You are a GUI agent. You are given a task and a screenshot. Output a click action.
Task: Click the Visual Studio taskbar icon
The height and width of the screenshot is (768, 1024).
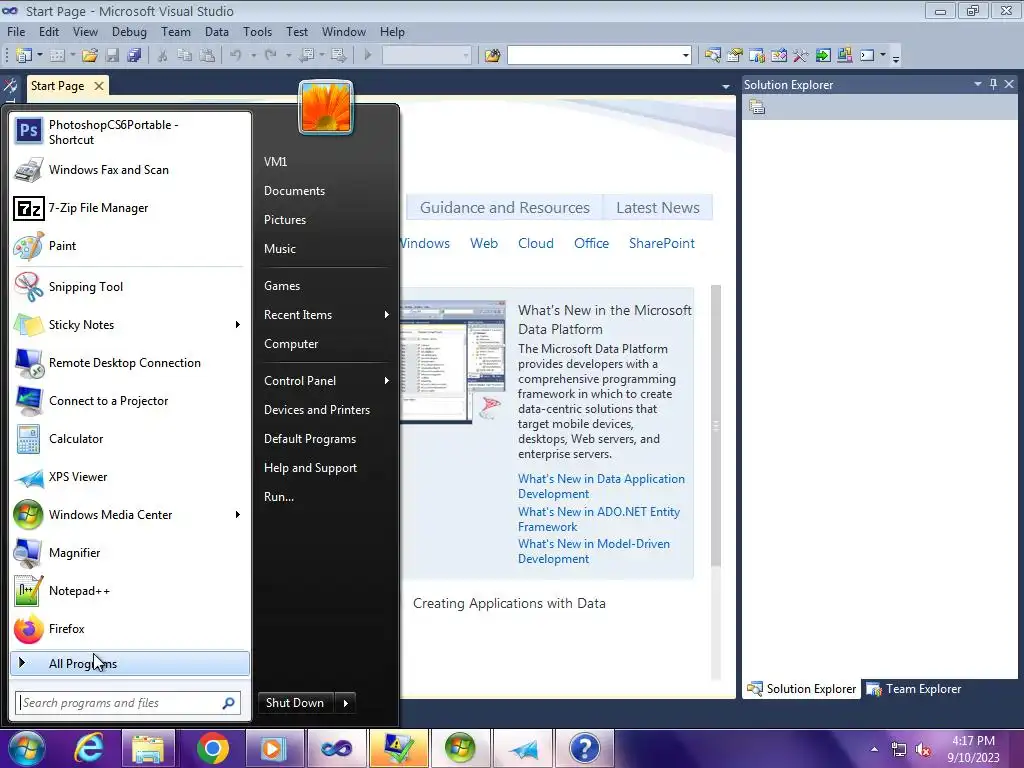pos(336,748)
